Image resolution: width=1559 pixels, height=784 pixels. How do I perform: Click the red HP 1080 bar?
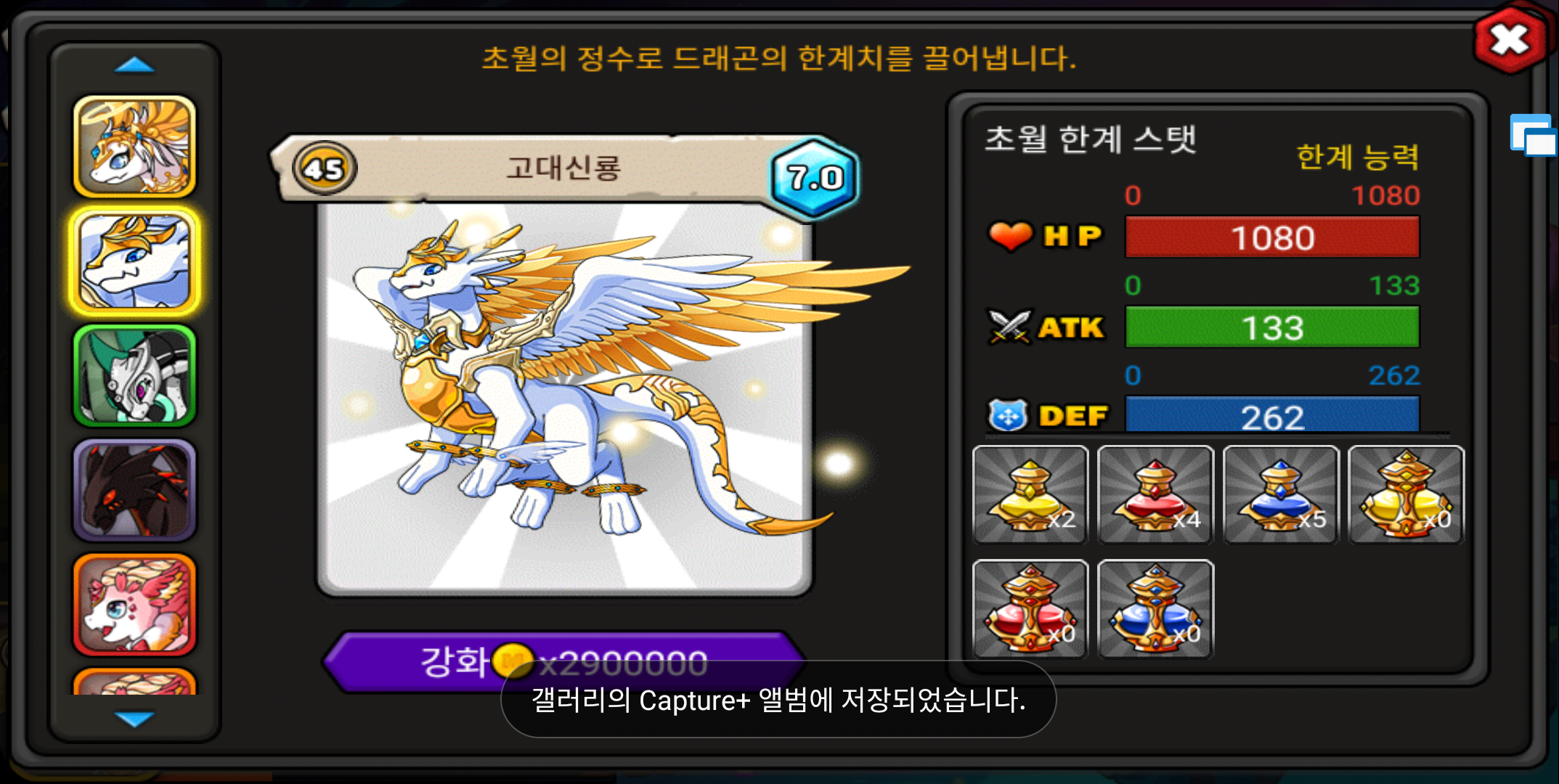(1272, 237)
